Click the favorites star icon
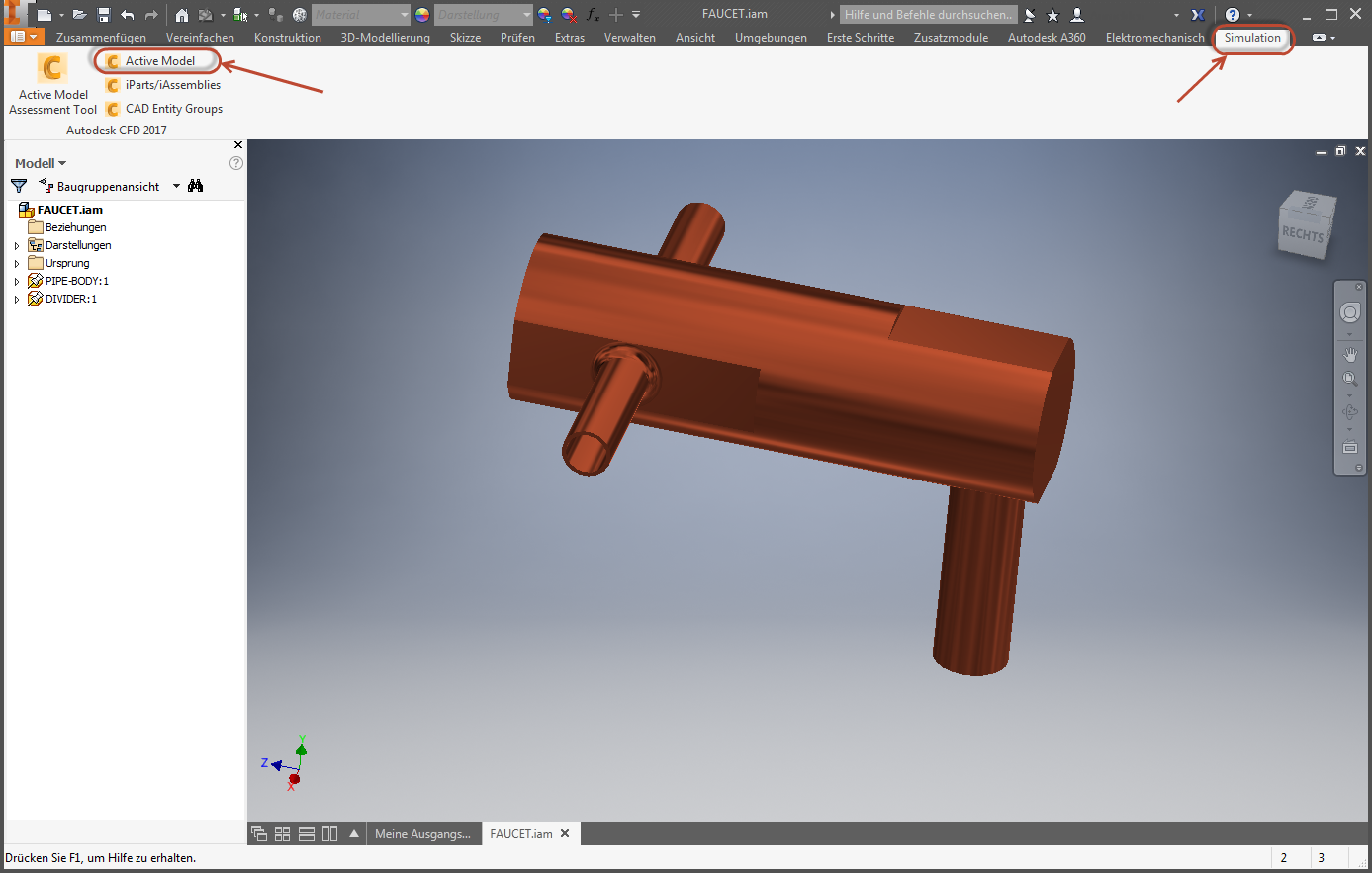Image resolution: width=1372 pixels, height=873 pixels. [1053, 15]
